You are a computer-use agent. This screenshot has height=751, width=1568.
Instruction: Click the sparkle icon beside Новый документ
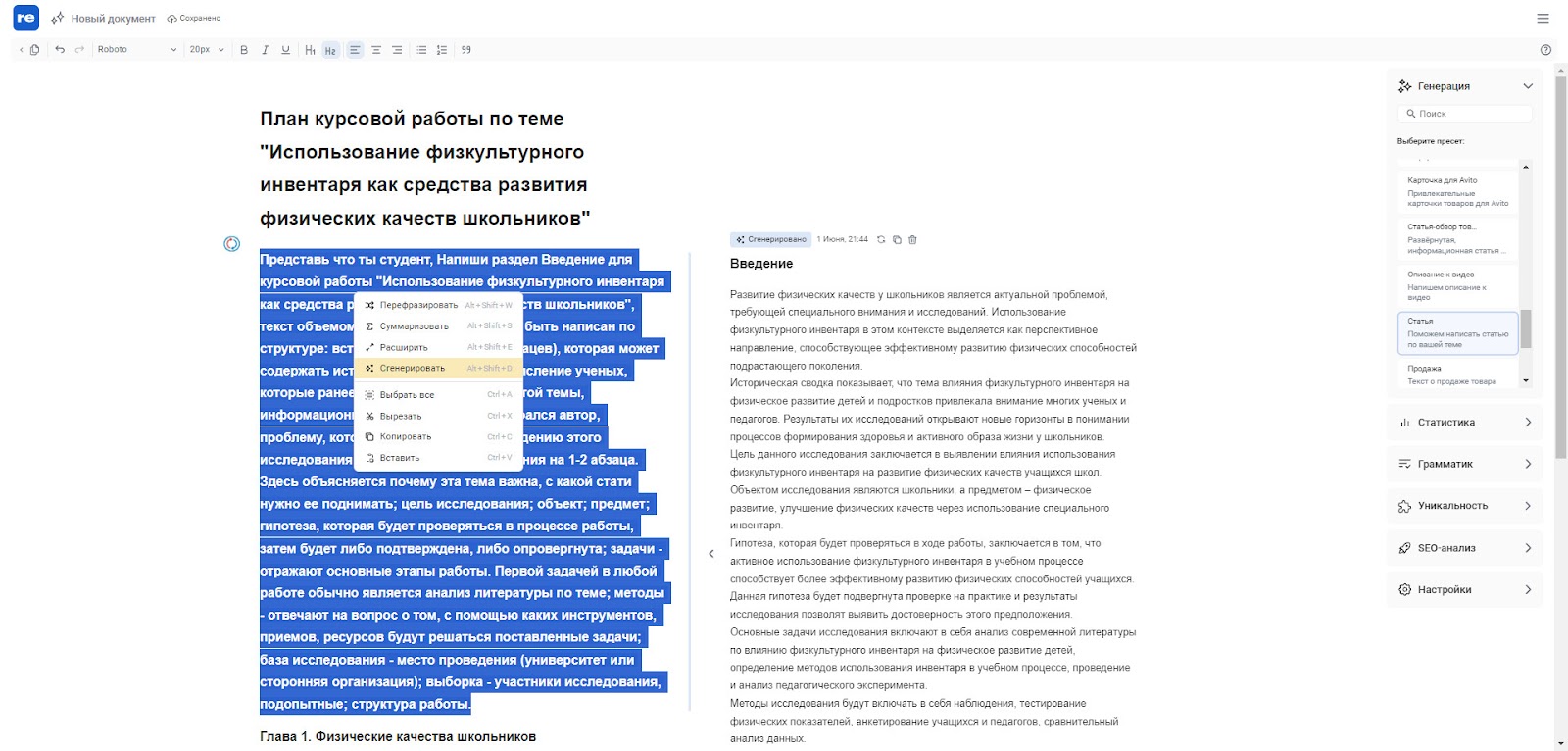coord(58,18)
